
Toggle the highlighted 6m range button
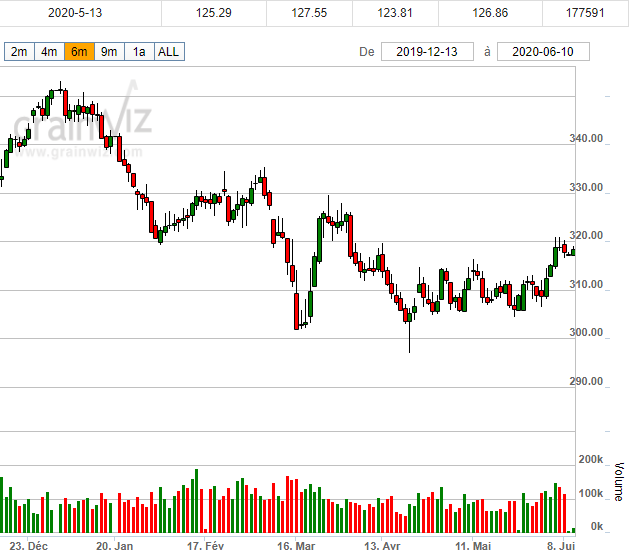click(78, 52)
